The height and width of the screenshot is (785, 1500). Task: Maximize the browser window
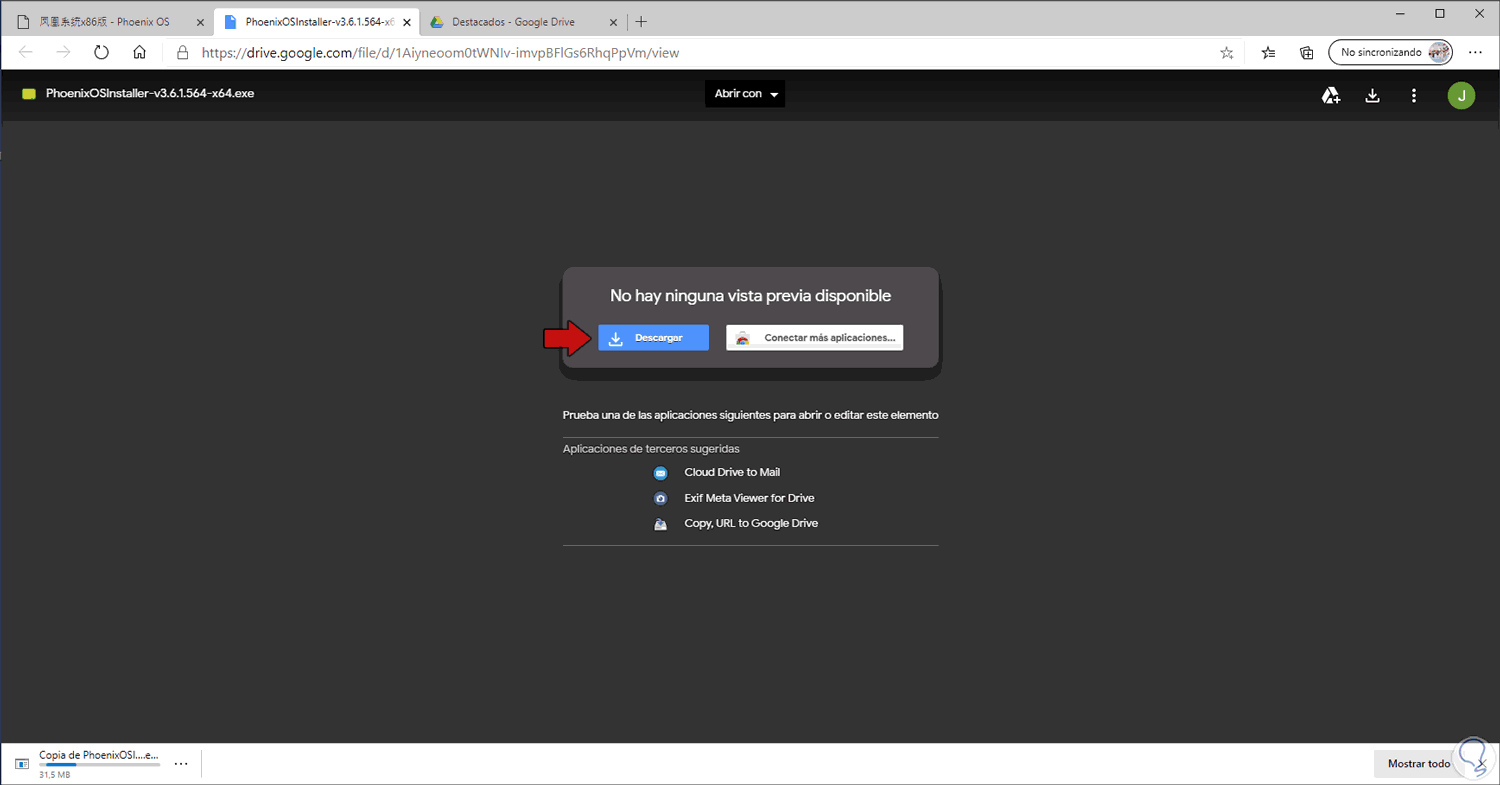click(x=1440, y=13)
